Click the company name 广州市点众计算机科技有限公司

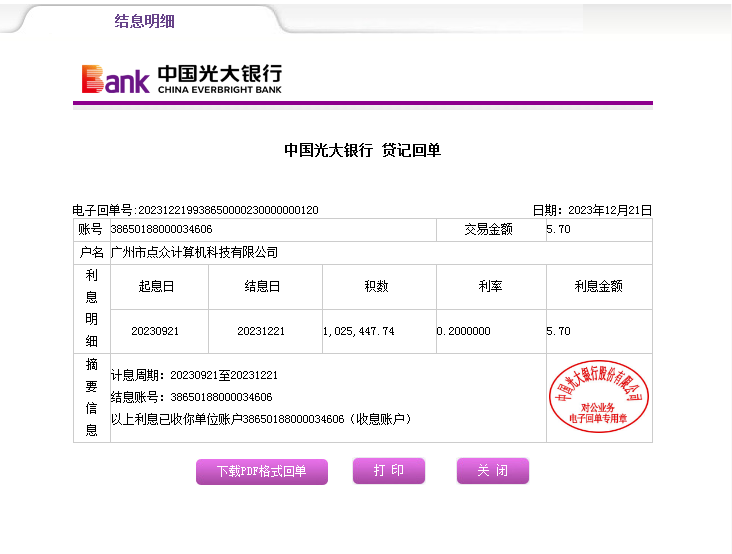[x=194, y=252]
